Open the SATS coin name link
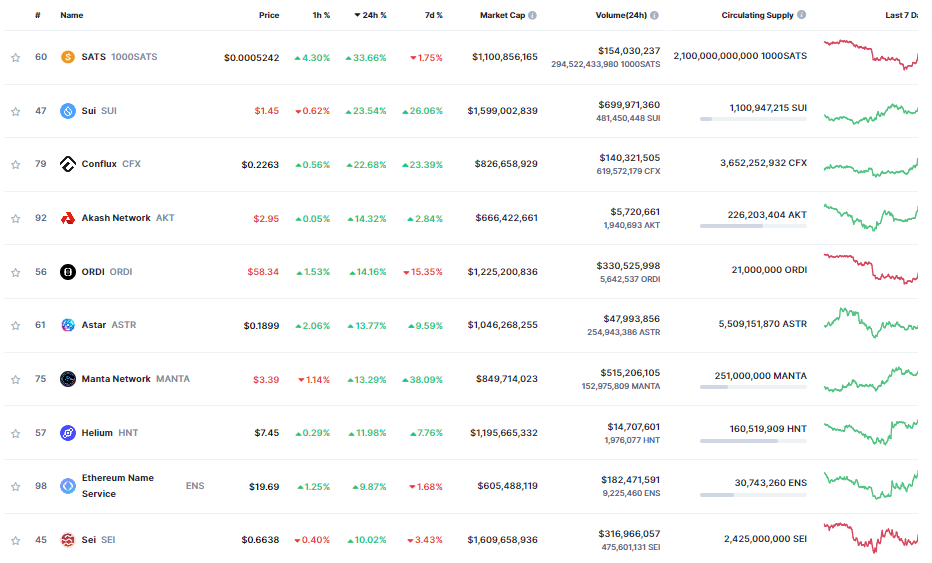The image size is (932, 563). 93,57
